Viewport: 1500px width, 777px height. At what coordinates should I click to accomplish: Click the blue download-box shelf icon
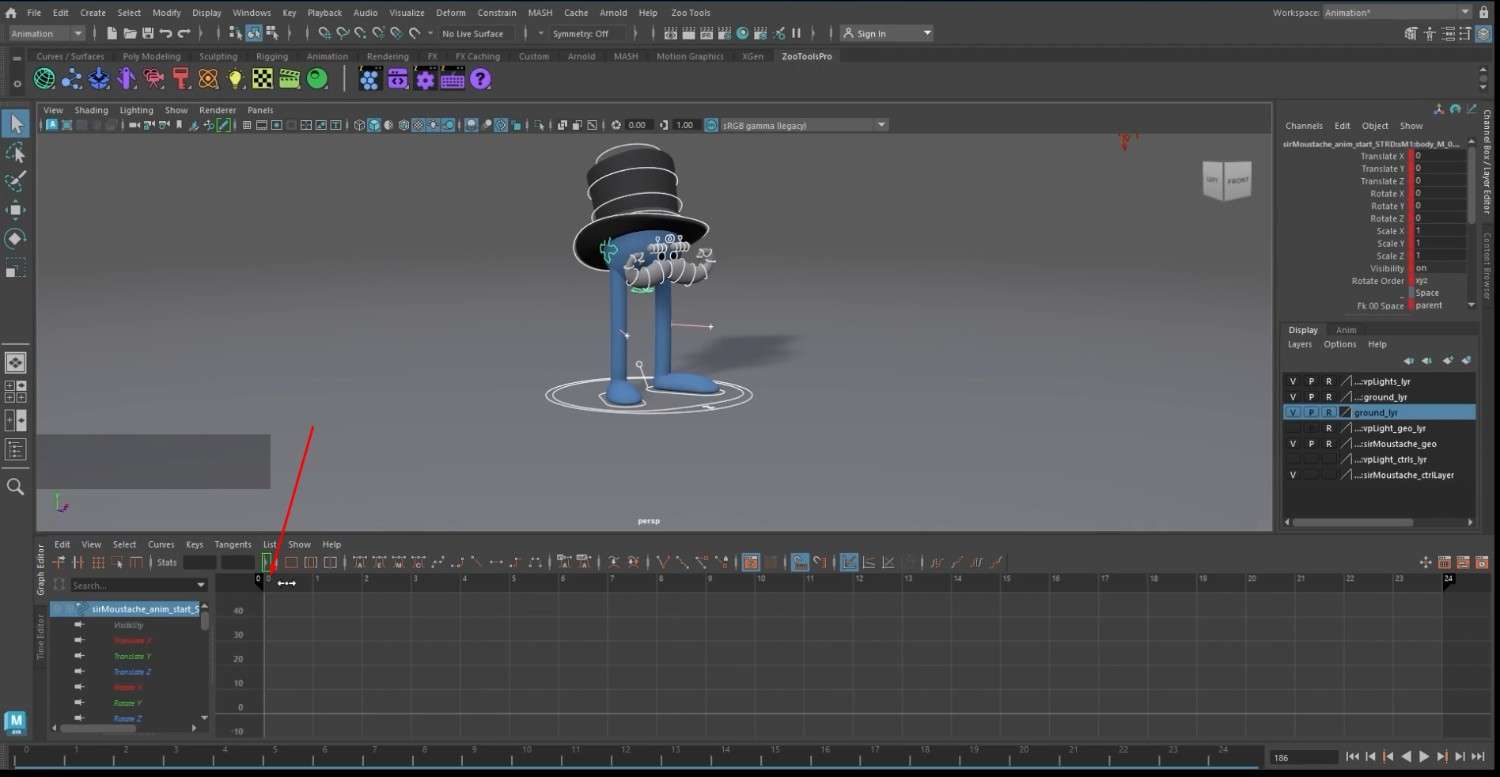point(99,79)
